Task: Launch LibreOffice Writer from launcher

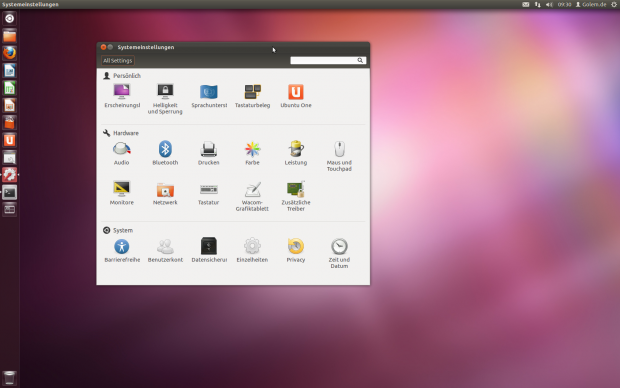Action: 9,70
